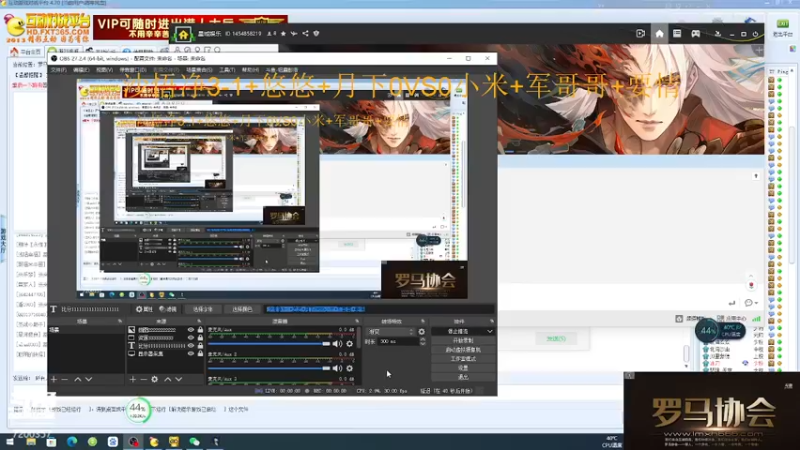Click the green house room logo icon

point(183,35)
